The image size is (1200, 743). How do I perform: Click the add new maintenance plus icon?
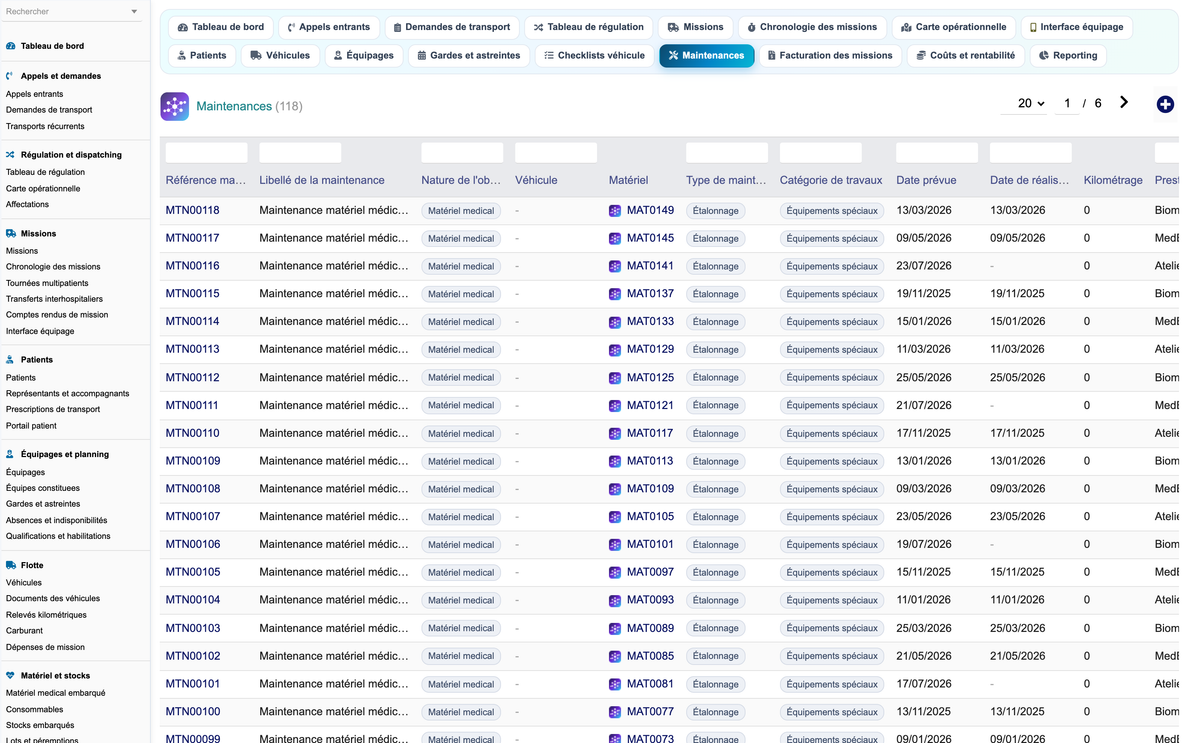(1165, 104)
